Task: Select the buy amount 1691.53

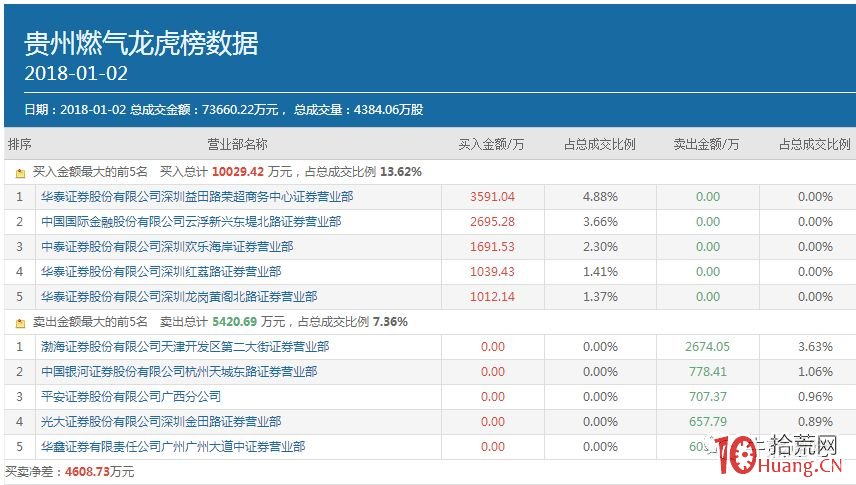Action: (x=492, y=247)
